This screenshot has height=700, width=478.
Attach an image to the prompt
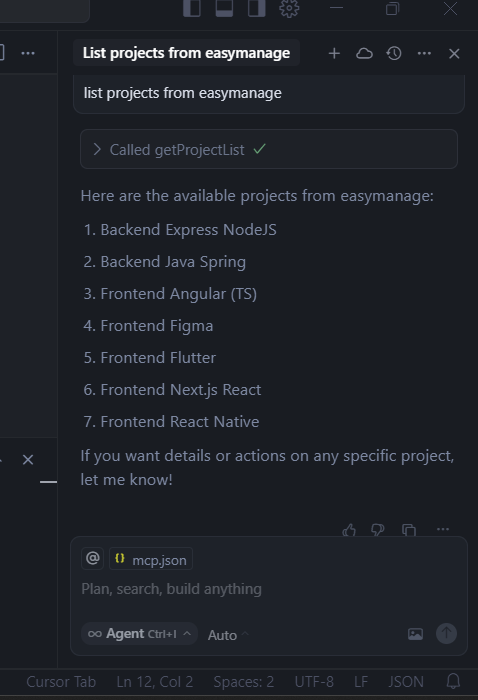[415, 634]
